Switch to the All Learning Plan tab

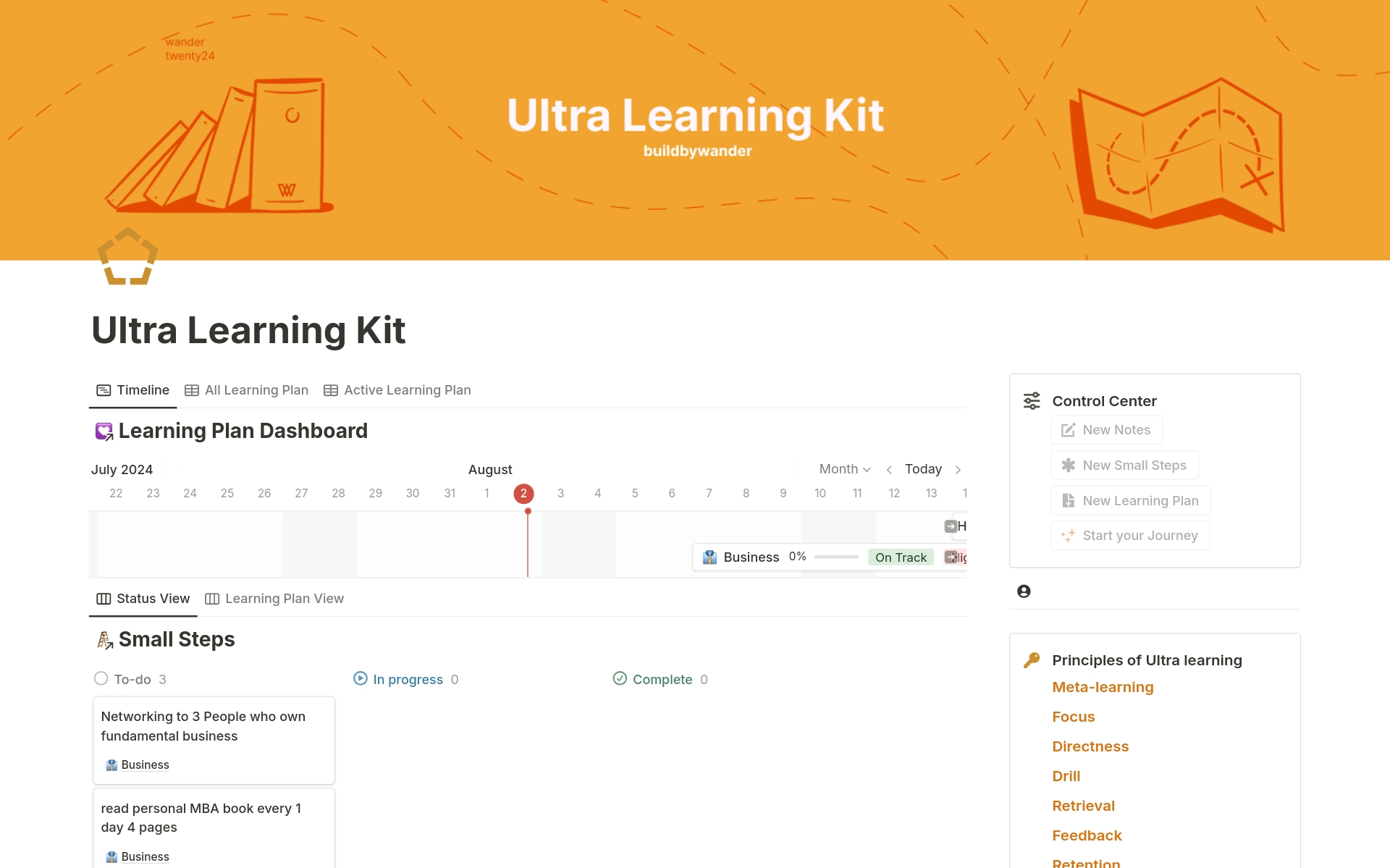(x=256, y=389)
